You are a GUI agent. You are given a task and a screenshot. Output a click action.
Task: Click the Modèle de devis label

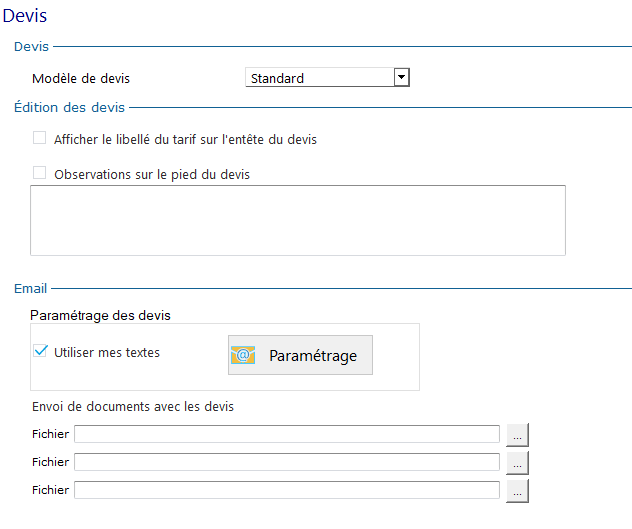pyautogui.click(x=81, y=78)
